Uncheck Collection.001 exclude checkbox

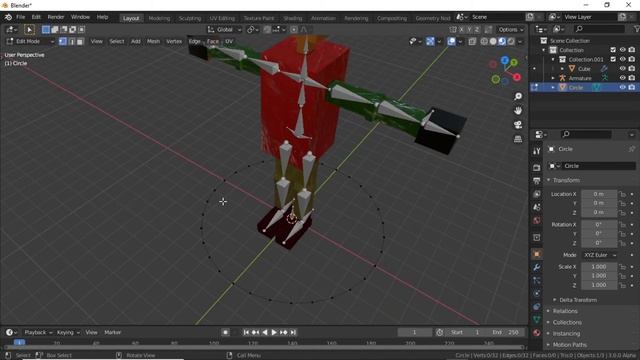(x=613, y=59)
